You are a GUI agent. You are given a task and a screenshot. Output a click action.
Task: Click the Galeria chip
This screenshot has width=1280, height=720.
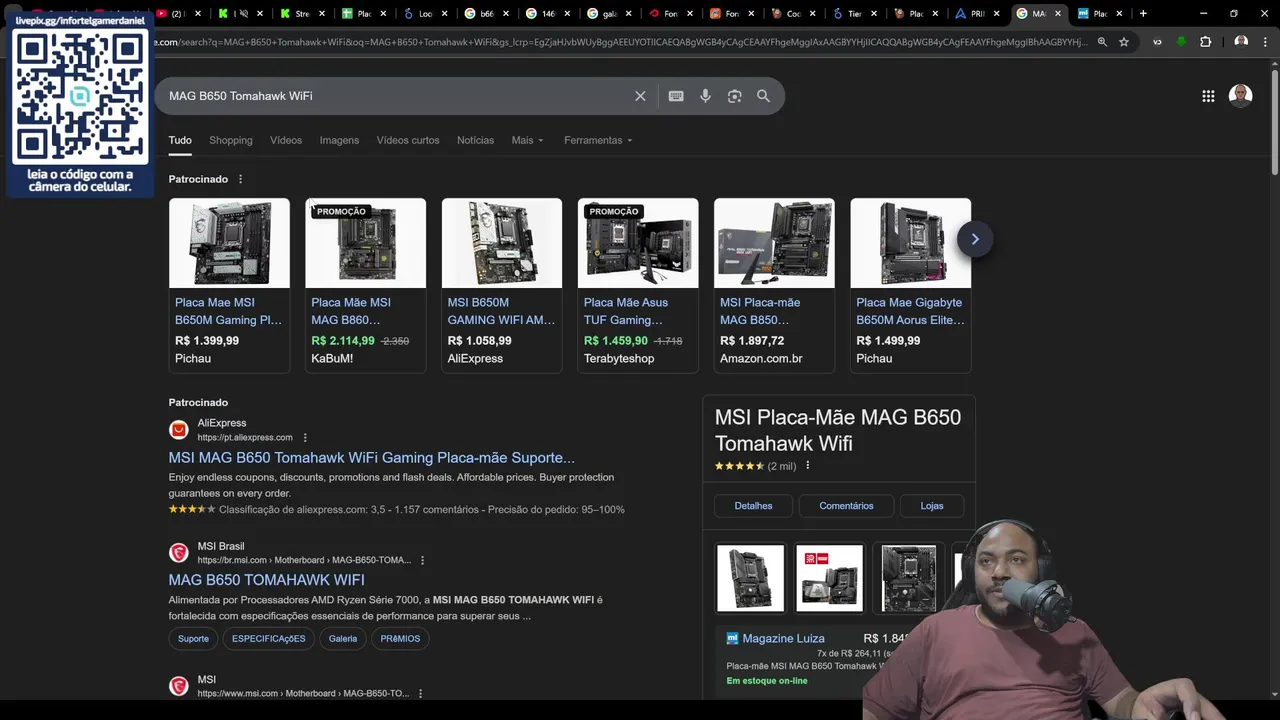[343, 639]
